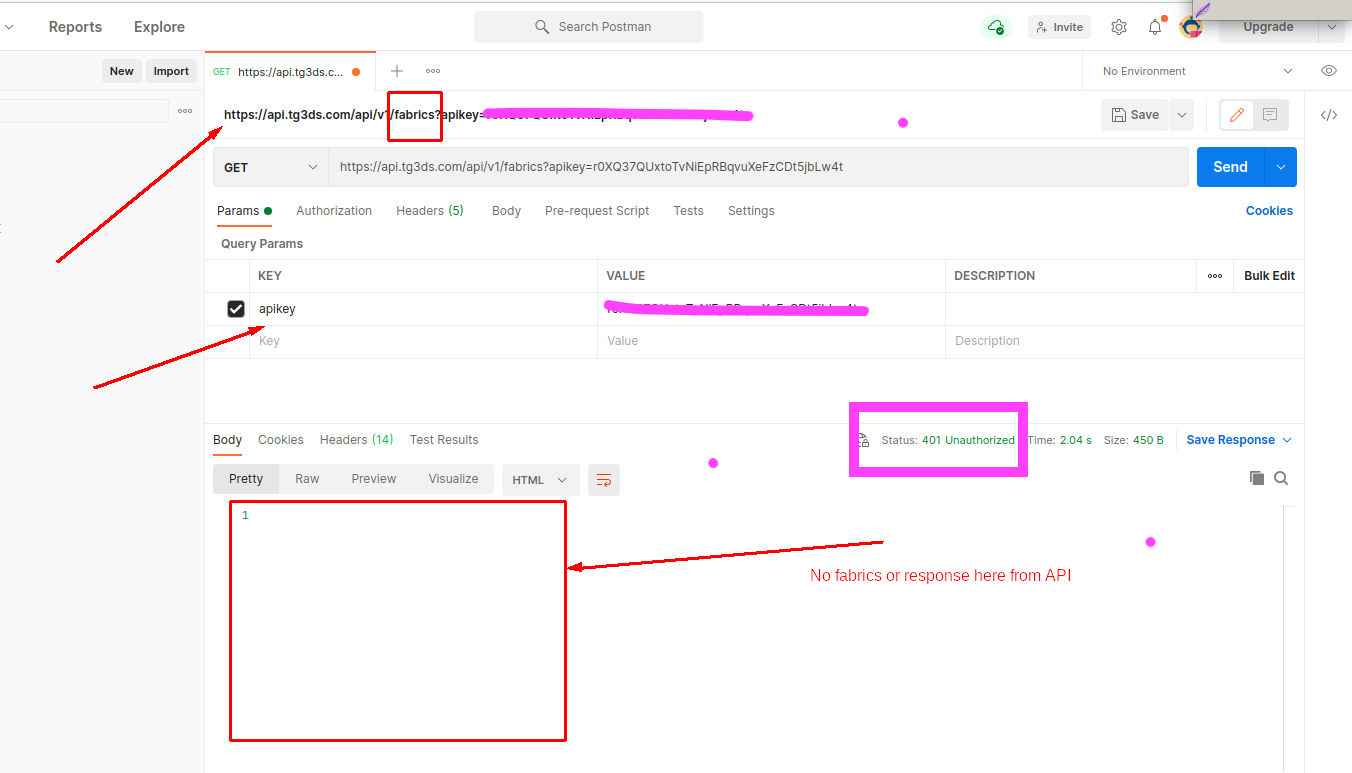The height and width of the screenshot is (773, 1352).
Task: Open notifications bell icon
Action: (x=1155, y=27)
